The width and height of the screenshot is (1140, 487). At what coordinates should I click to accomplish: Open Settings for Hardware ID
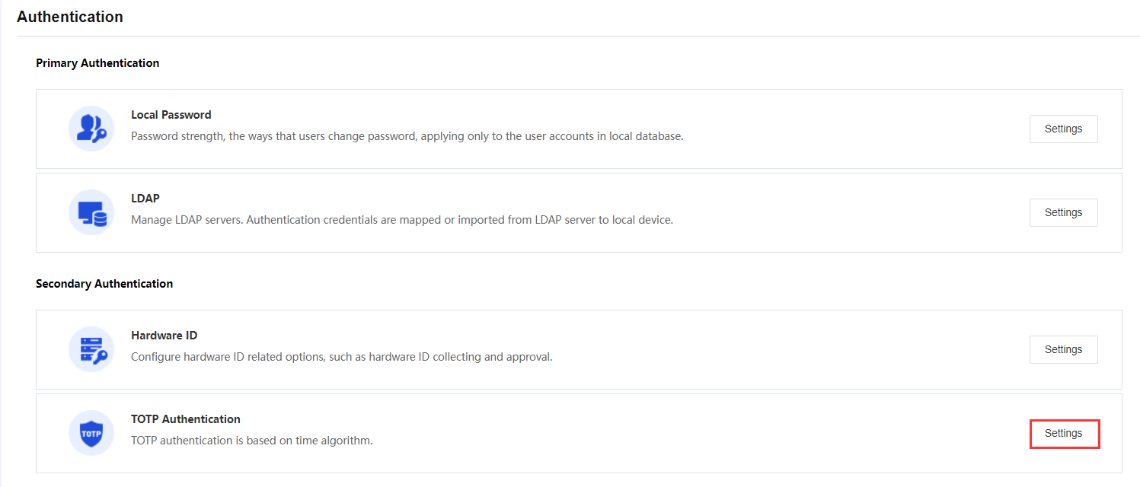pos(1063,349)
